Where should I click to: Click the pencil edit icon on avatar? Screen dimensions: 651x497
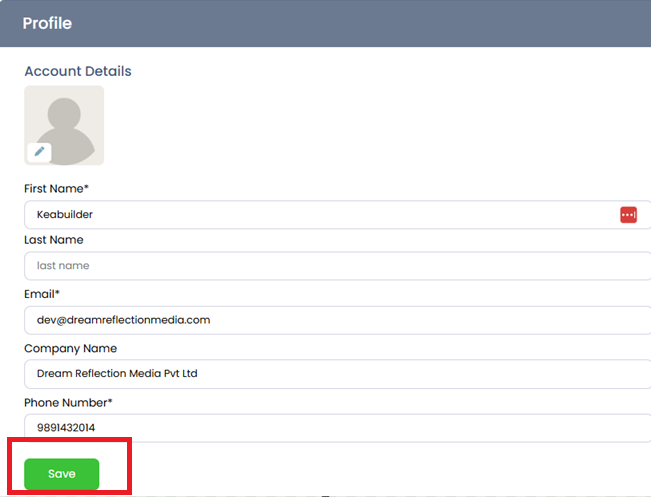click(40, 152)
